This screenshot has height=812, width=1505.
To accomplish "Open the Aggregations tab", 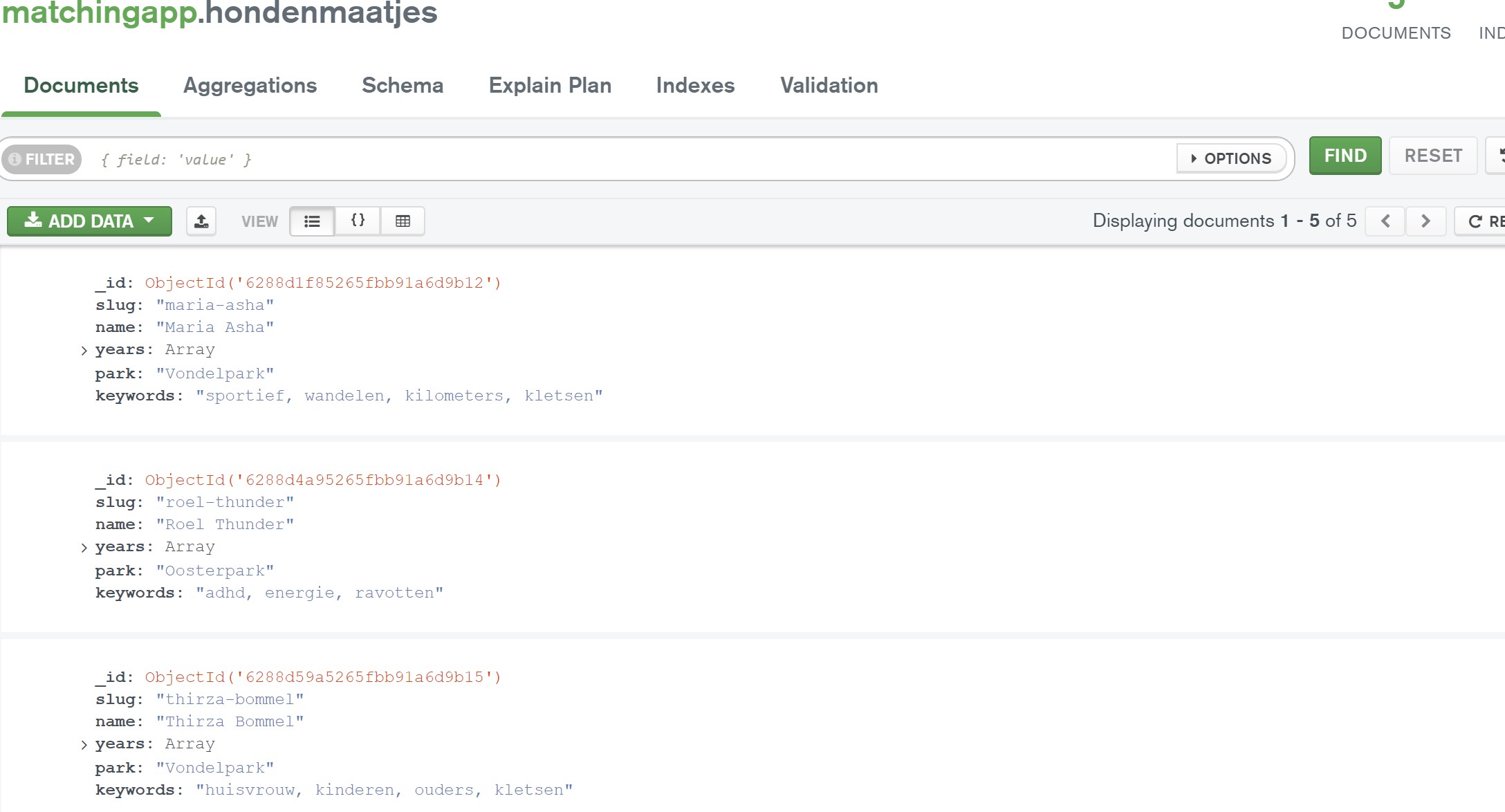I will pos(250,85).
